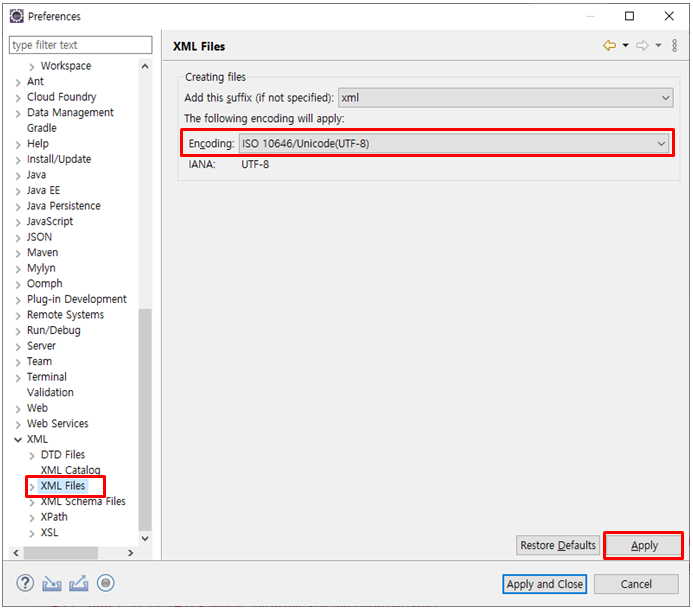The image size is (693, 610).
Task: Click the horizontal scrollbar left arrow
Action: click(x=16, y=553)
